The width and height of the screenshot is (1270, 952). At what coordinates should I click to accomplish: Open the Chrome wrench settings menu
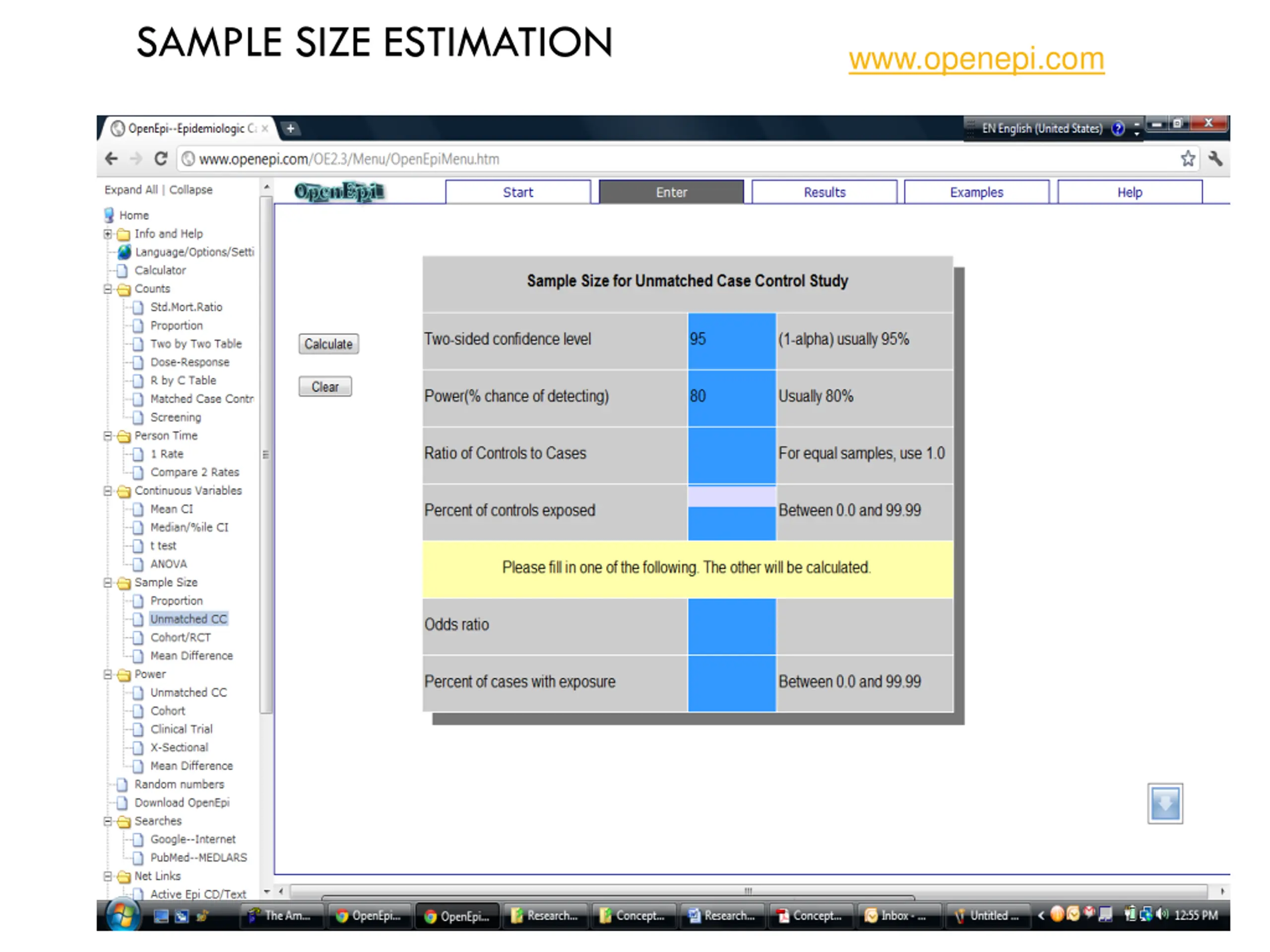[x=1215, y=158]
